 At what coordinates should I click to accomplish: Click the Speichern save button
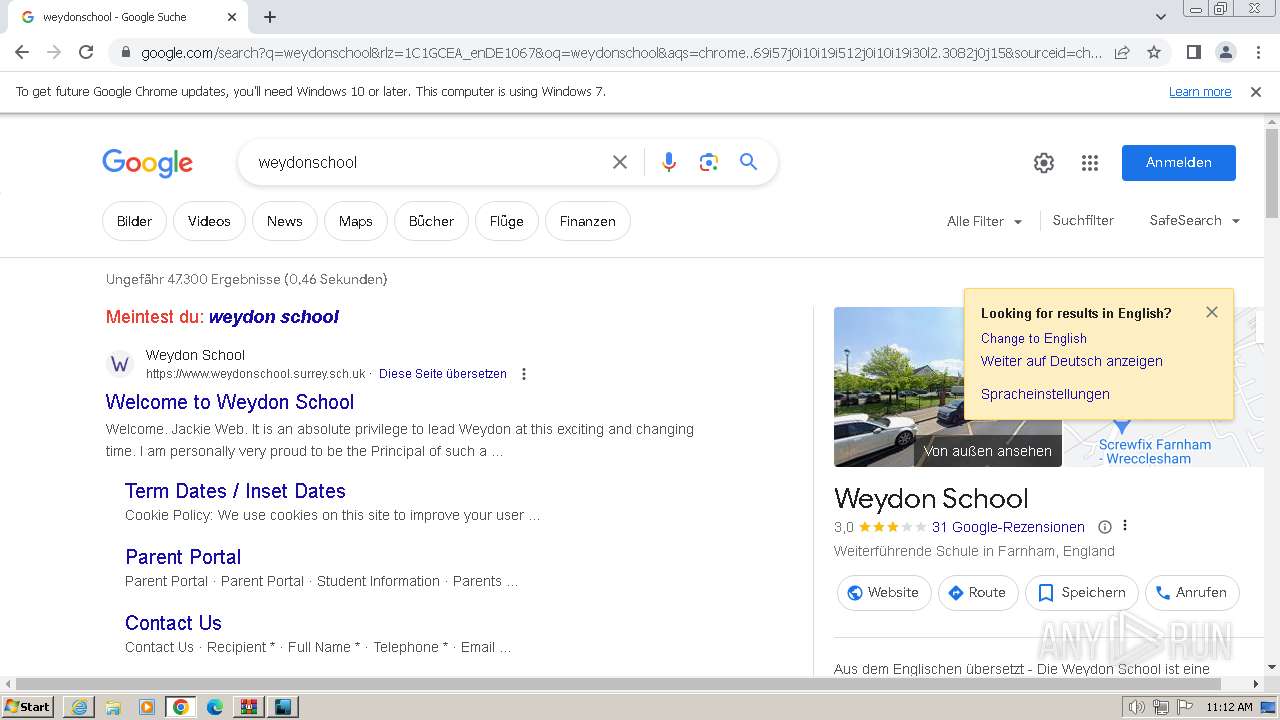click(1082, 593)
